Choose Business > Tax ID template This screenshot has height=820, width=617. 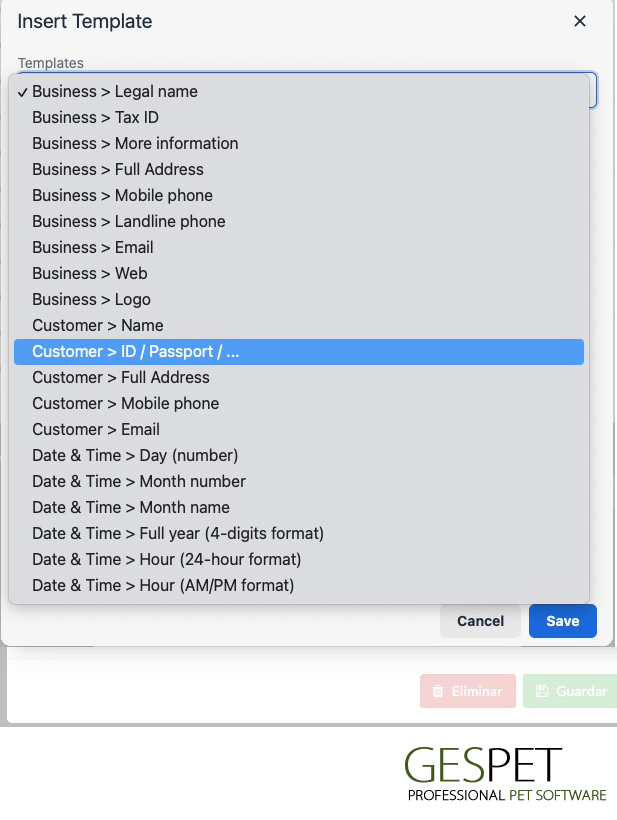pyautogui.click(x=299, y=118)
